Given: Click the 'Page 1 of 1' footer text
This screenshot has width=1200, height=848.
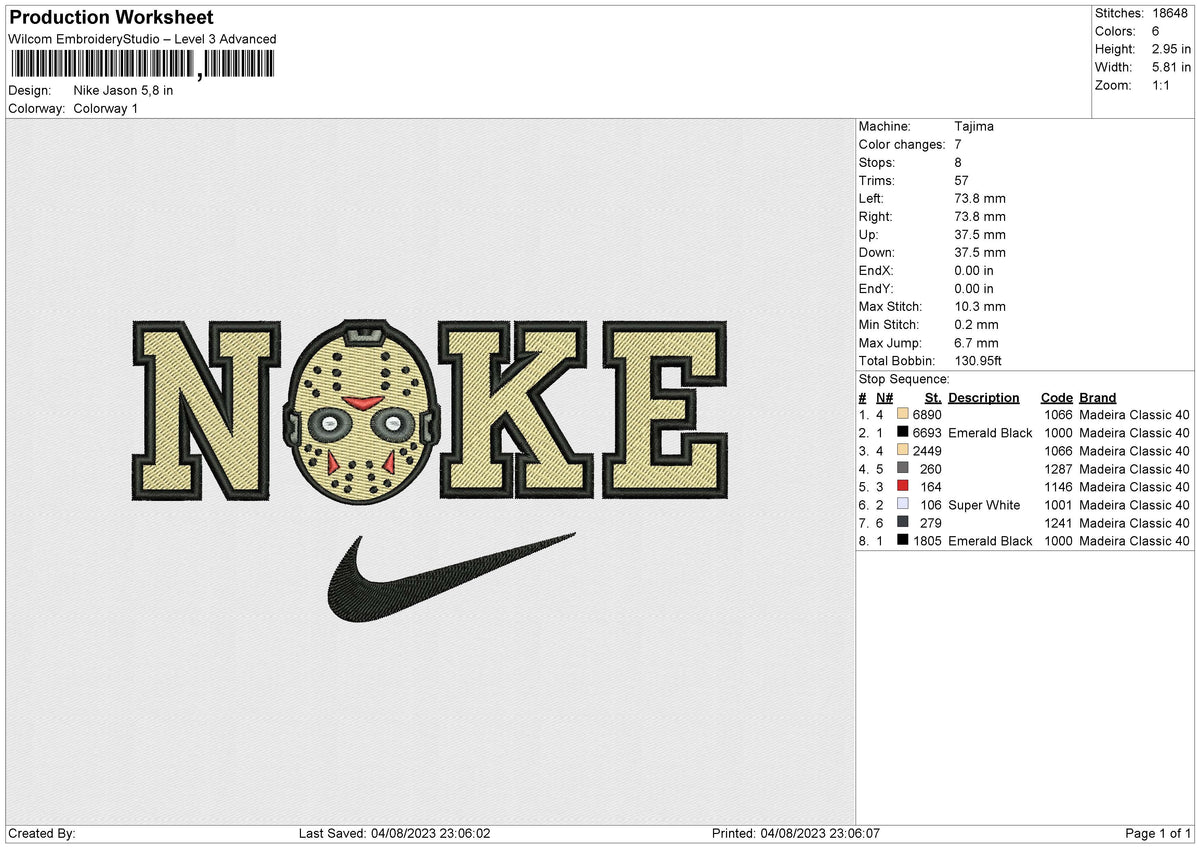Looking at the screenshot, I should click(1158, 833).
